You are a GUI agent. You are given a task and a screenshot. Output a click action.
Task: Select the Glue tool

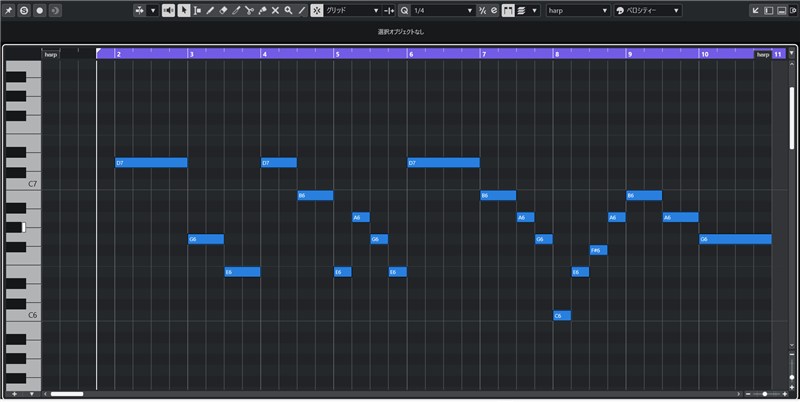(x=262, y=10)
